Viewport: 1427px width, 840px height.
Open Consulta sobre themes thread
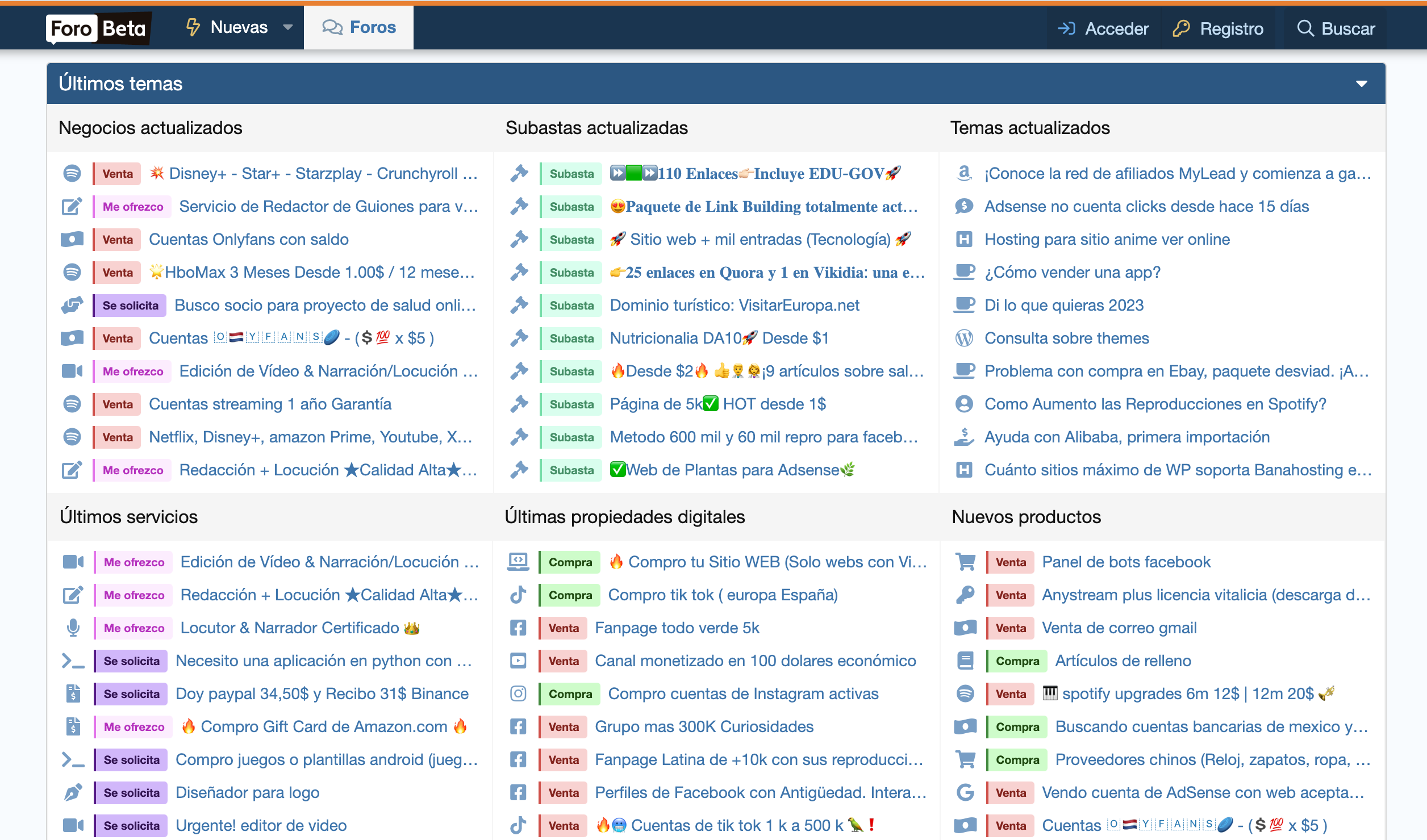1066,338
